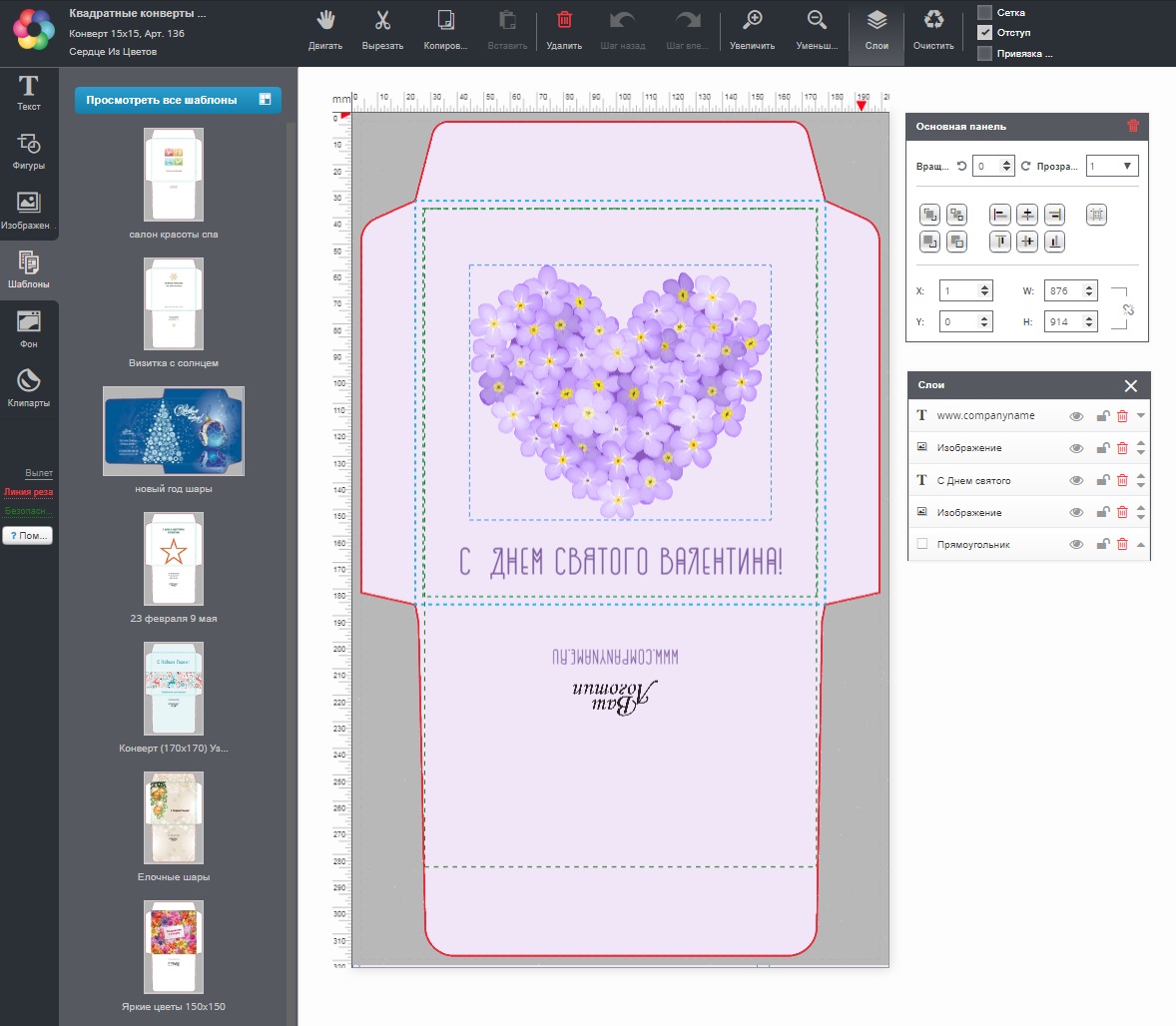This screenshot has height=1026, width=1176.
Task: Click the Прямоугольник layer white color swatch
Action: click(x=922, y=545)
